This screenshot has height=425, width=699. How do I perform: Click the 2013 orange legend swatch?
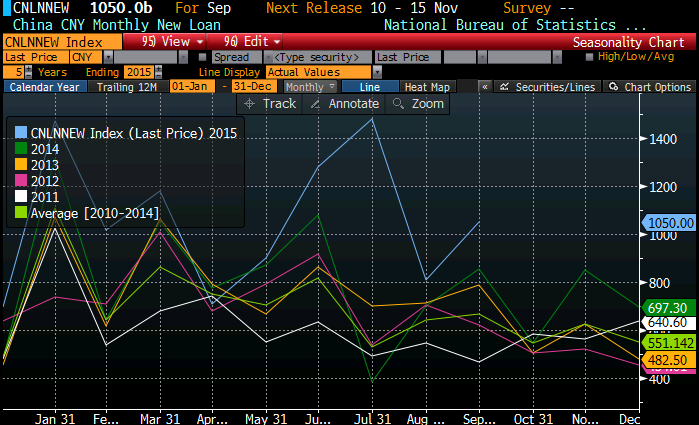click(20, 166)
